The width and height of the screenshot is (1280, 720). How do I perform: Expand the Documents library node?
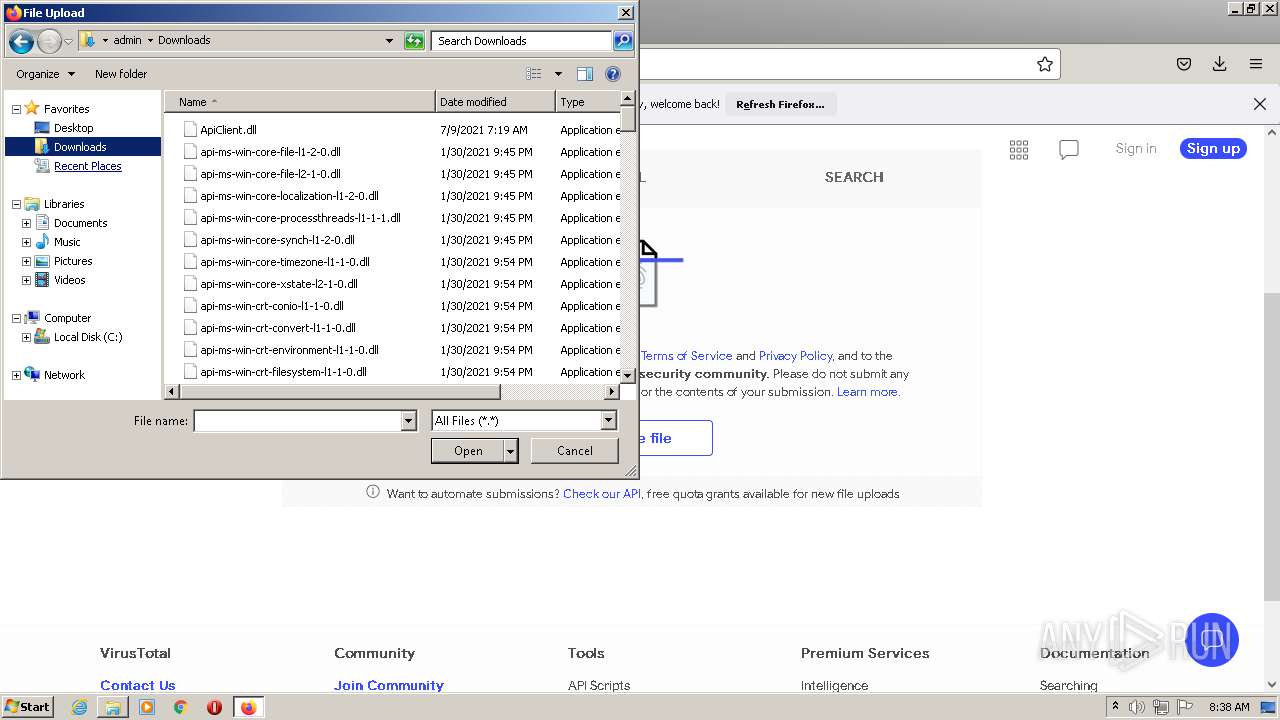point(26,223)
